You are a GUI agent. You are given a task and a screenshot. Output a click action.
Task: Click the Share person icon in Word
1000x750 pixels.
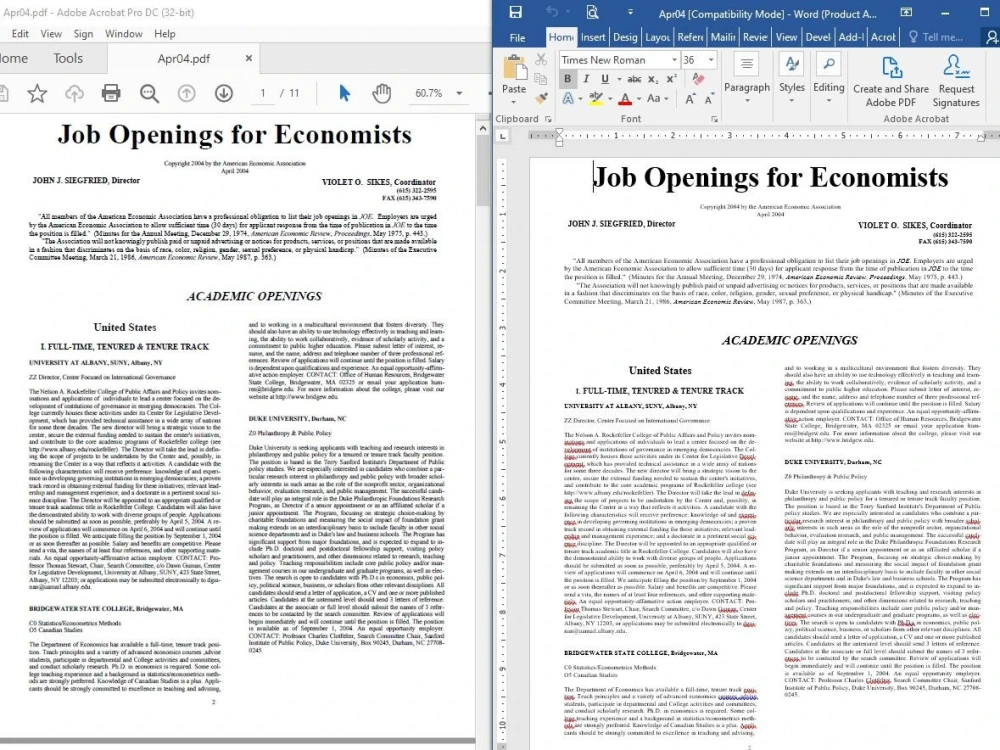point(991,38)
